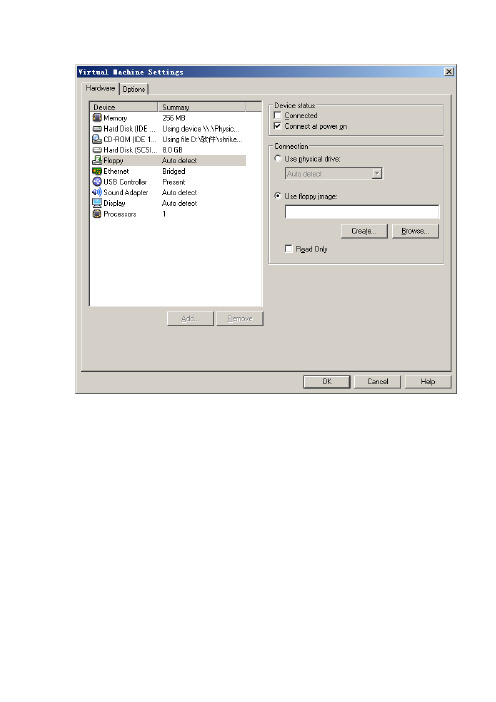
Task: Click the Hard Disk IDE icon
Action: 97,128
